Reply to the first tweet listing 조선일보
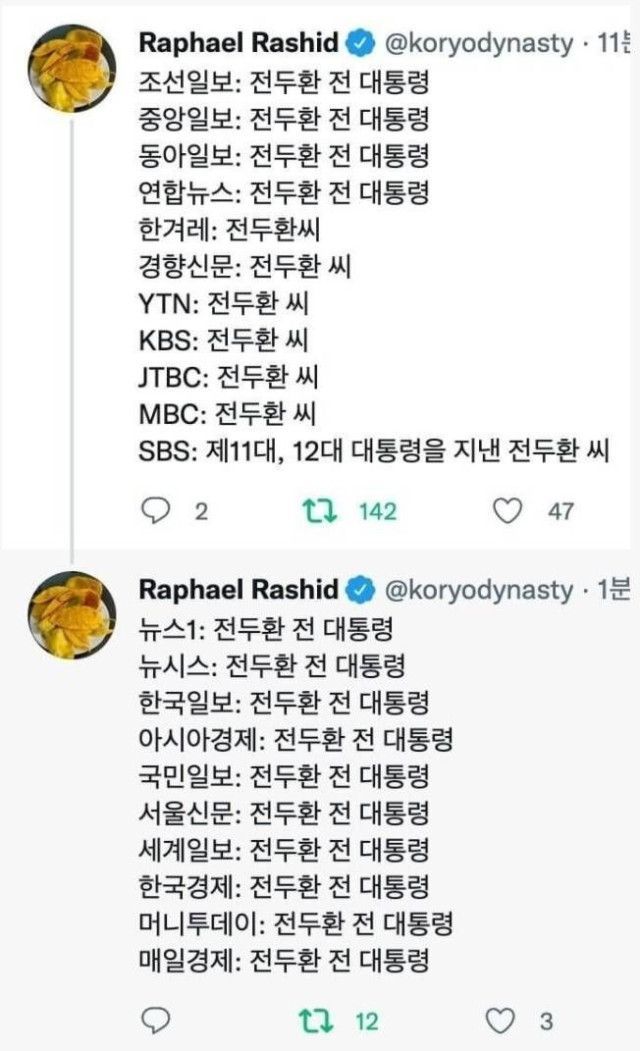Image resolution: width=640 pixels, height=1051 pixels. pos(157,511)
